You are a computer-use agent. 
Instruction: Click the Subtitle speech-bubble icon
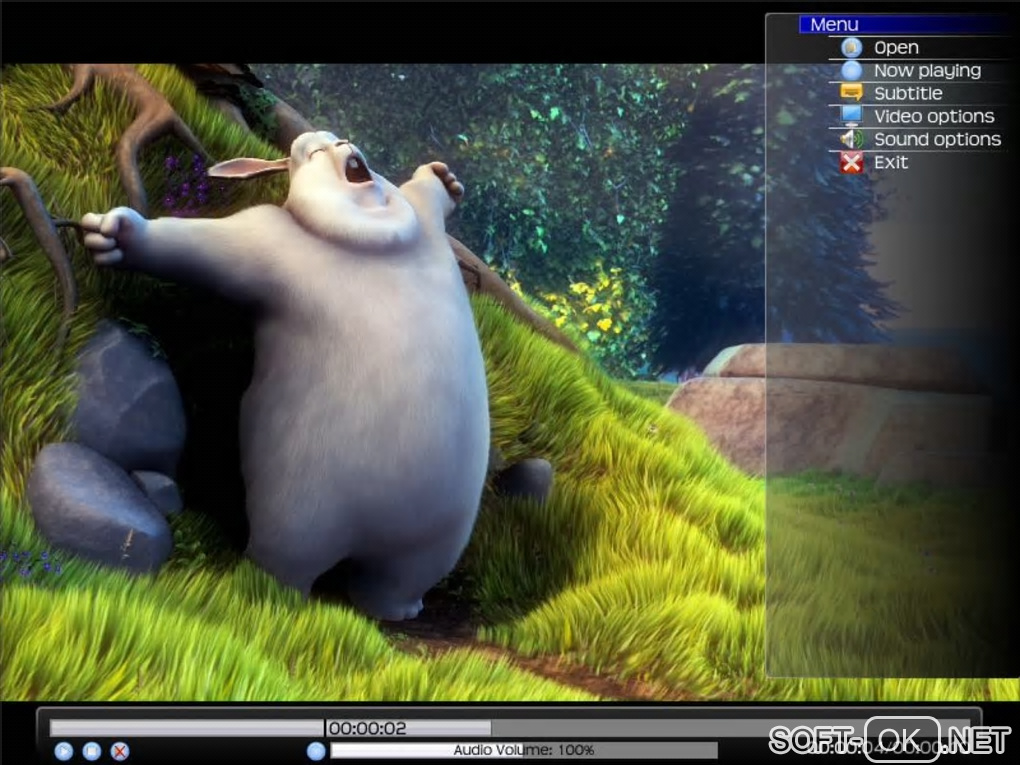(x=852, y=92)
